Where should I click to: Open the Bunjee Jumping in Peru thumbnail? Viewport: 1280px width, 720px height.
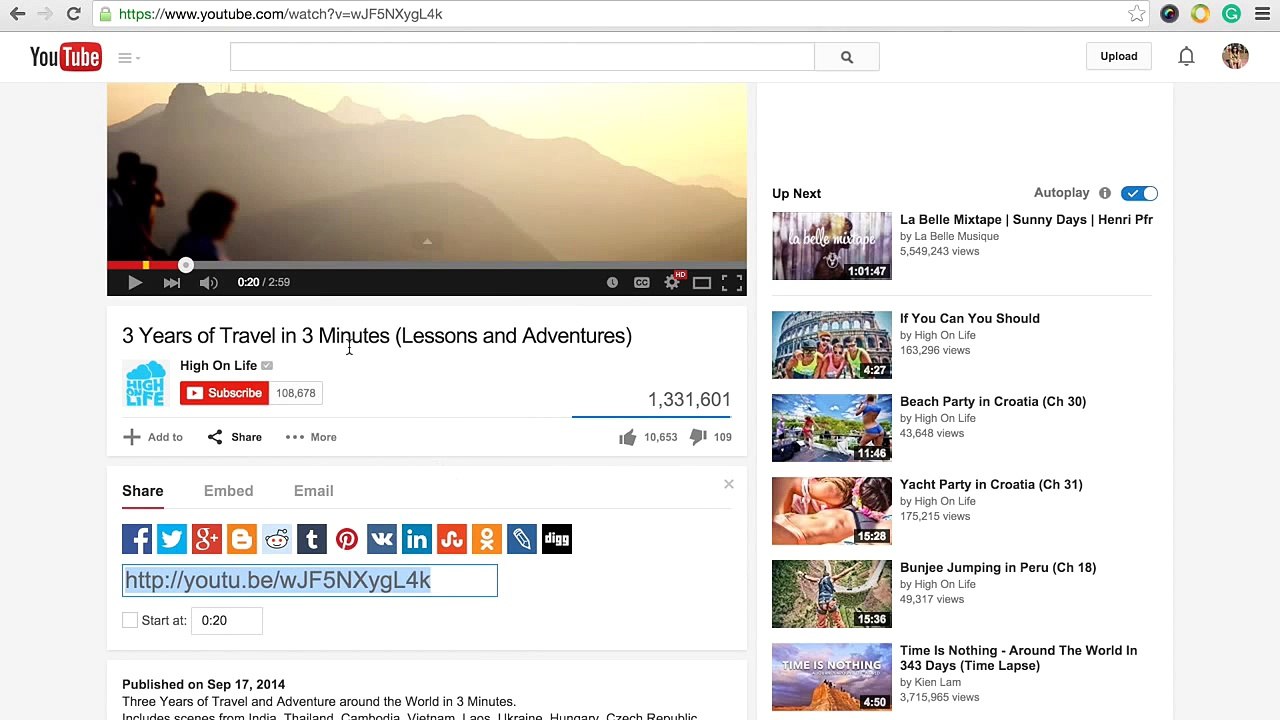[x=832, y=594]
